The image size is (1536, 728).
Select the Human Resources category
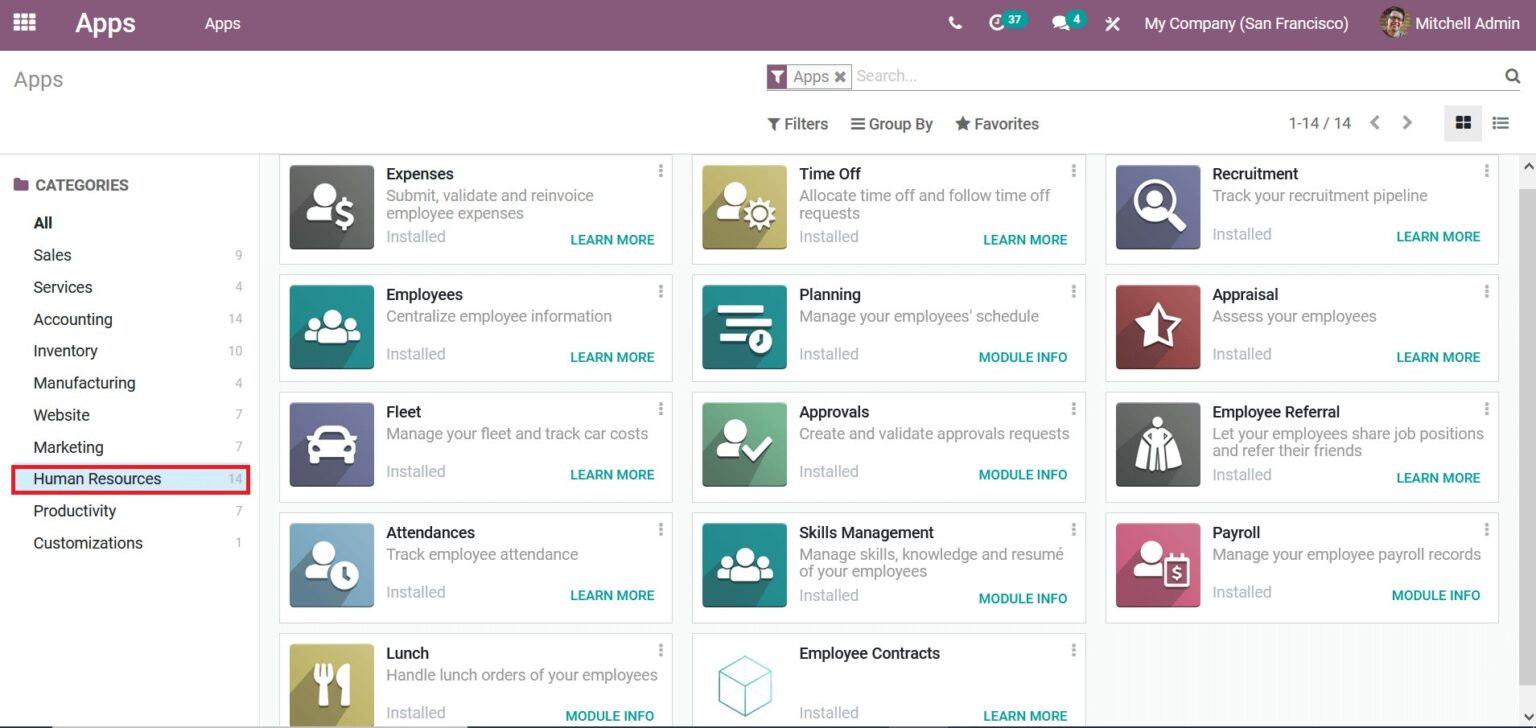pyautogui.click(x=97, y=479)
